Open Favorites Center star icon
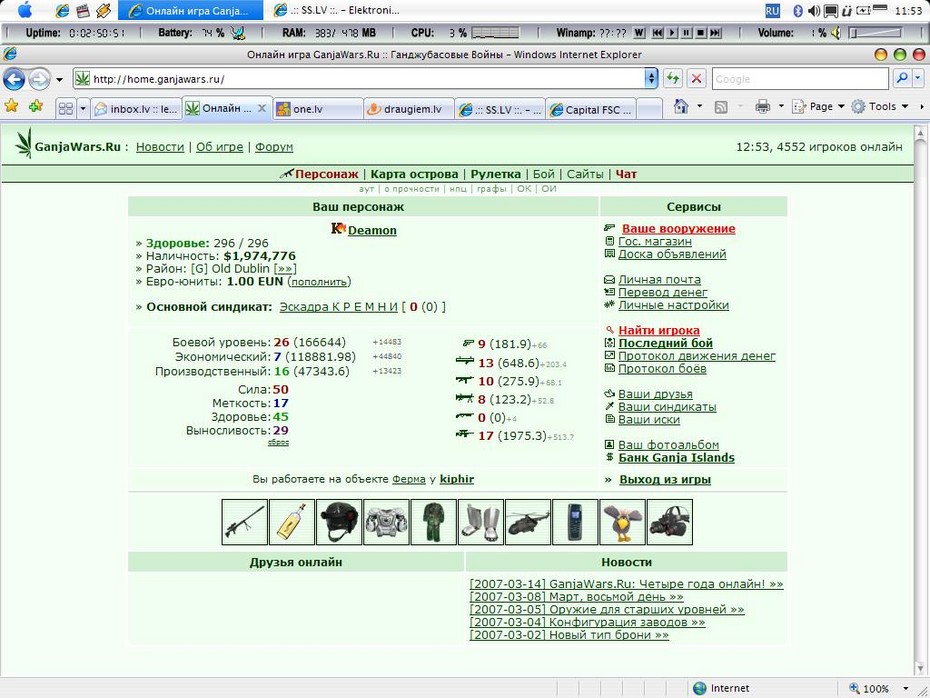 11,106
